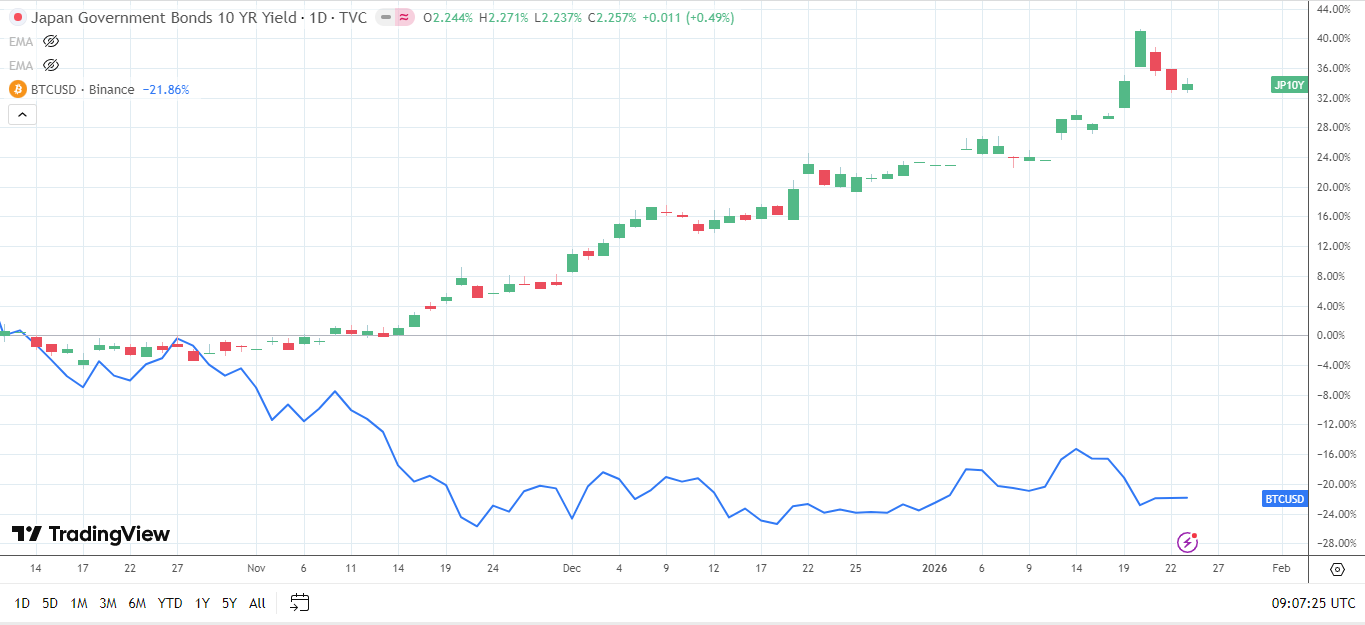This screenshot has height=625, width=1365.
Task: Click the Dec label on time axis
Action: coord(571,568)
